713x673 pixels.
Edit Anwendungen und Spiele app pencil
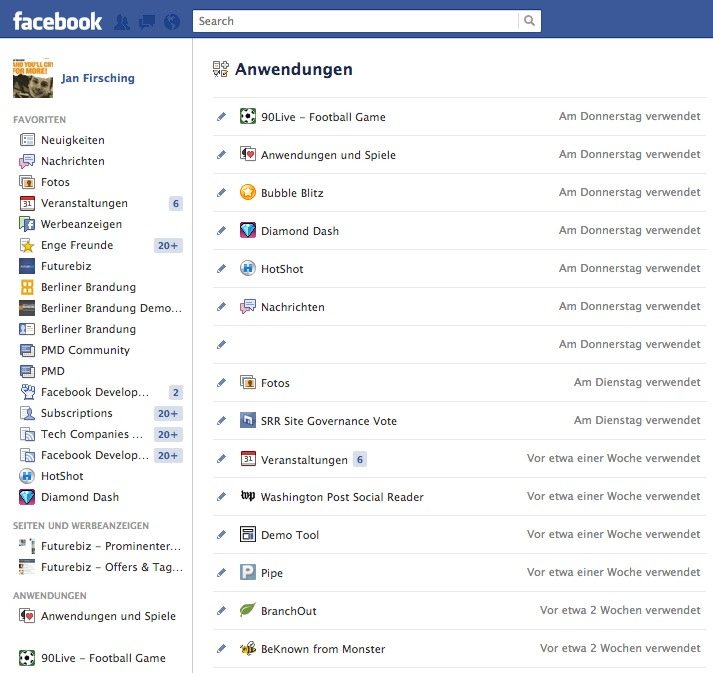(x=221, y=155)
